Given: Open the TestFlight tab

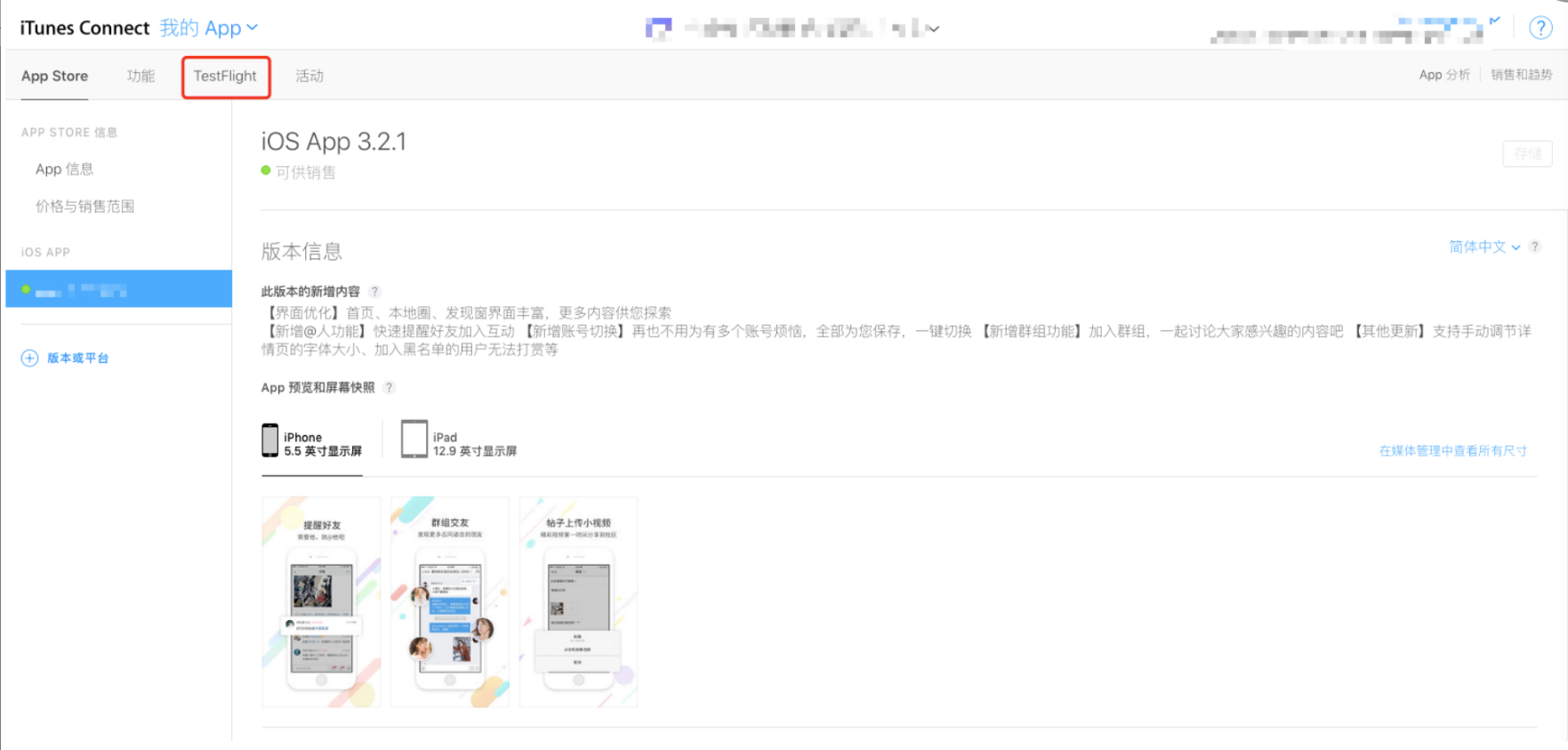Looking at the screenshot, I should [x=226, y=77].
